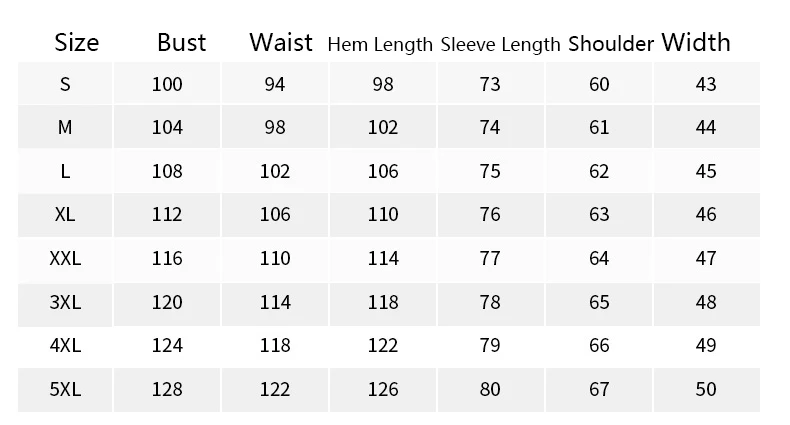The image size is (790, 425).
Task: Select the 5XL size row label
Action: click(65, 388)
